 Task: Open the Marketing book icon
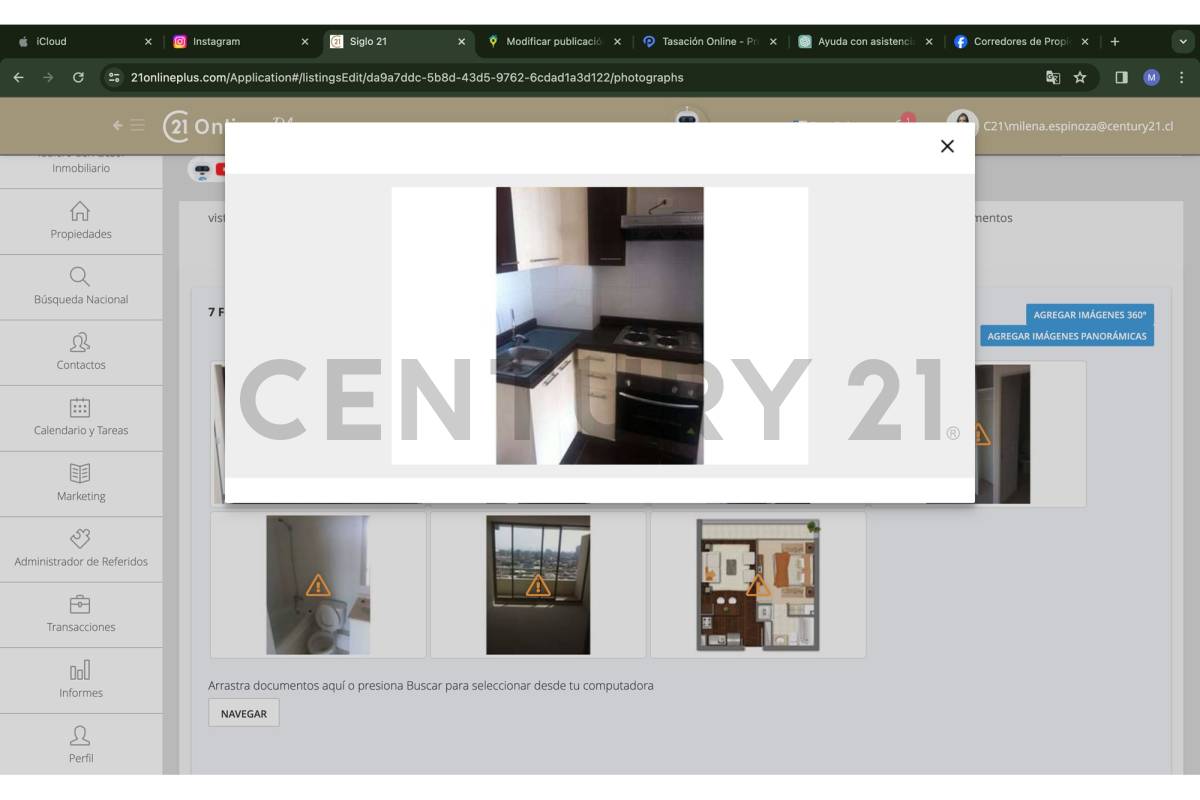click(x=80, y=473)
